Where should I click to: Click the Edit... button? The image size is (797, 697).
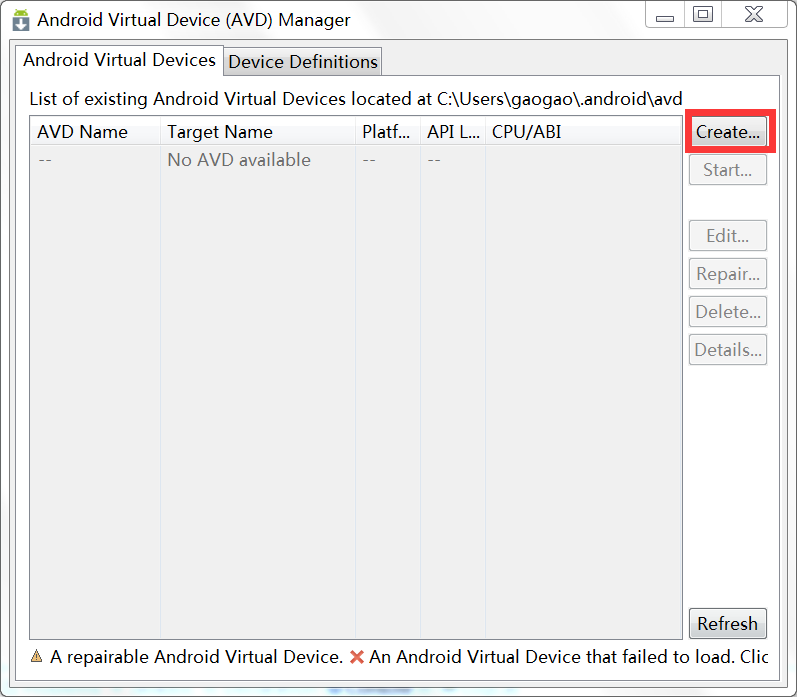tap(727, 236)
